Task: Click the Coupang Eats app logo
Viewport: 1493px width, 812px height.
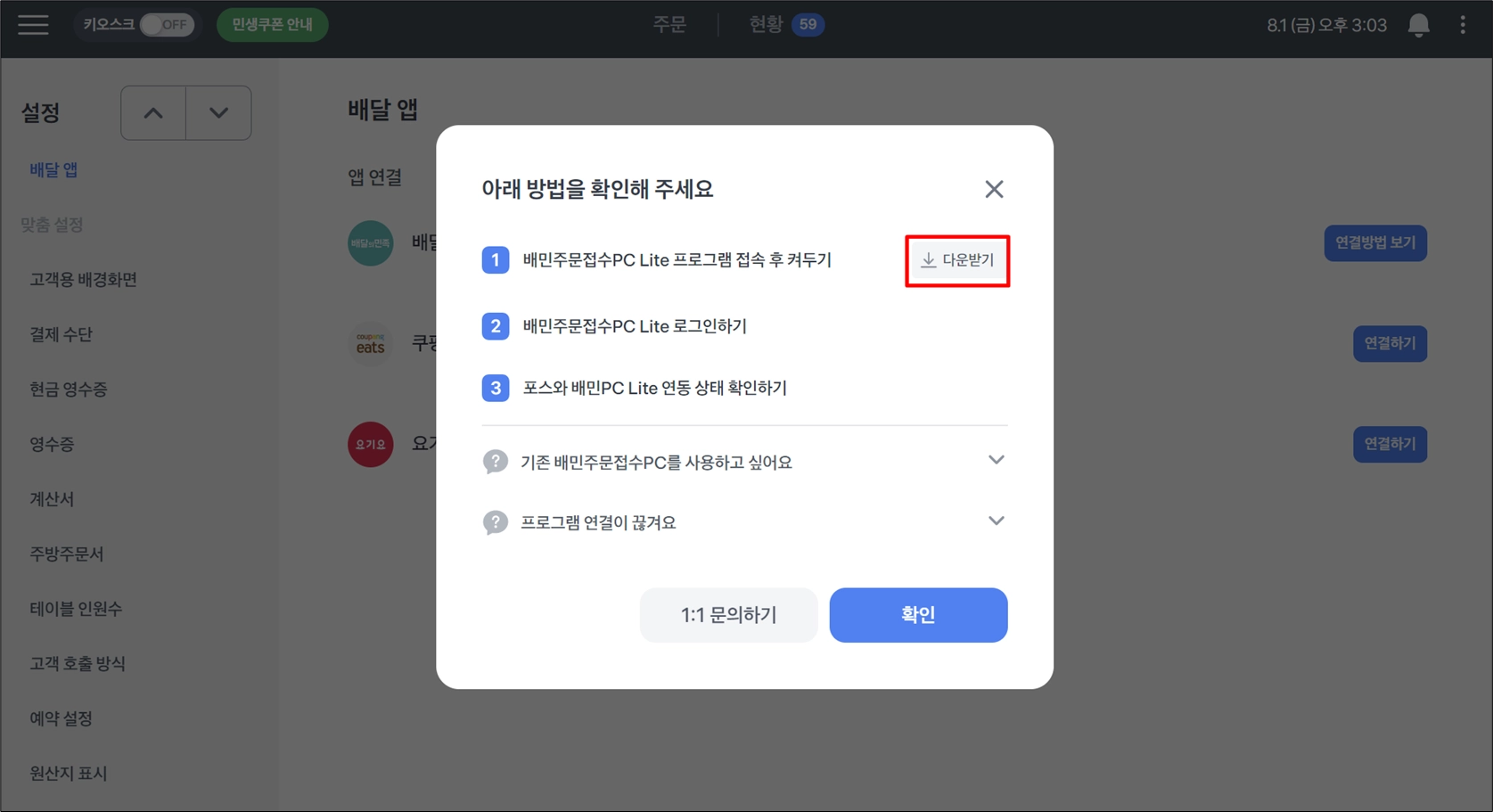Action: click(x=371, y=344)
